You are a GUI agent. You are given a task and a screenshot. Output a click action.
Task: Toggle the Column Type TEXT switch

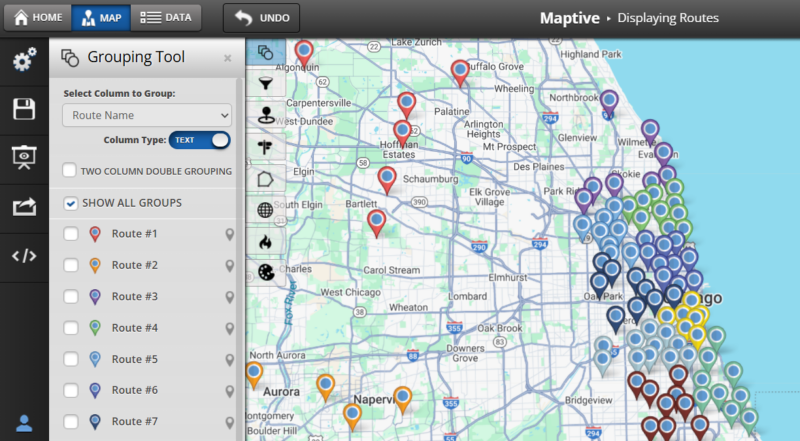[x=199, y=140]
